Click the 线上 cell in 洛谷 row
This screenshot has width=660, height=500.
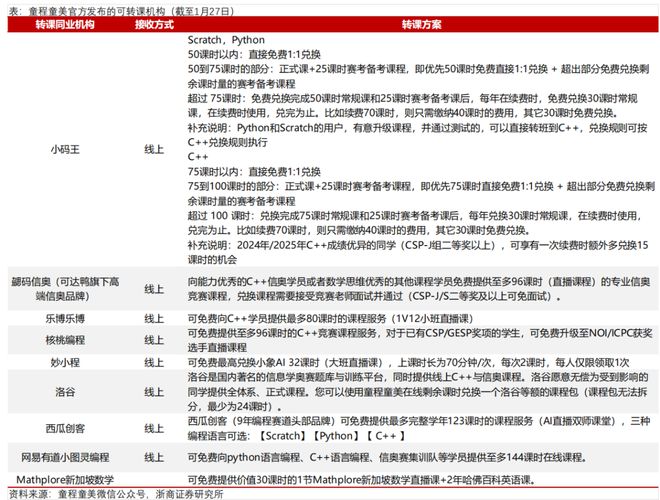(x=154, y=392)
